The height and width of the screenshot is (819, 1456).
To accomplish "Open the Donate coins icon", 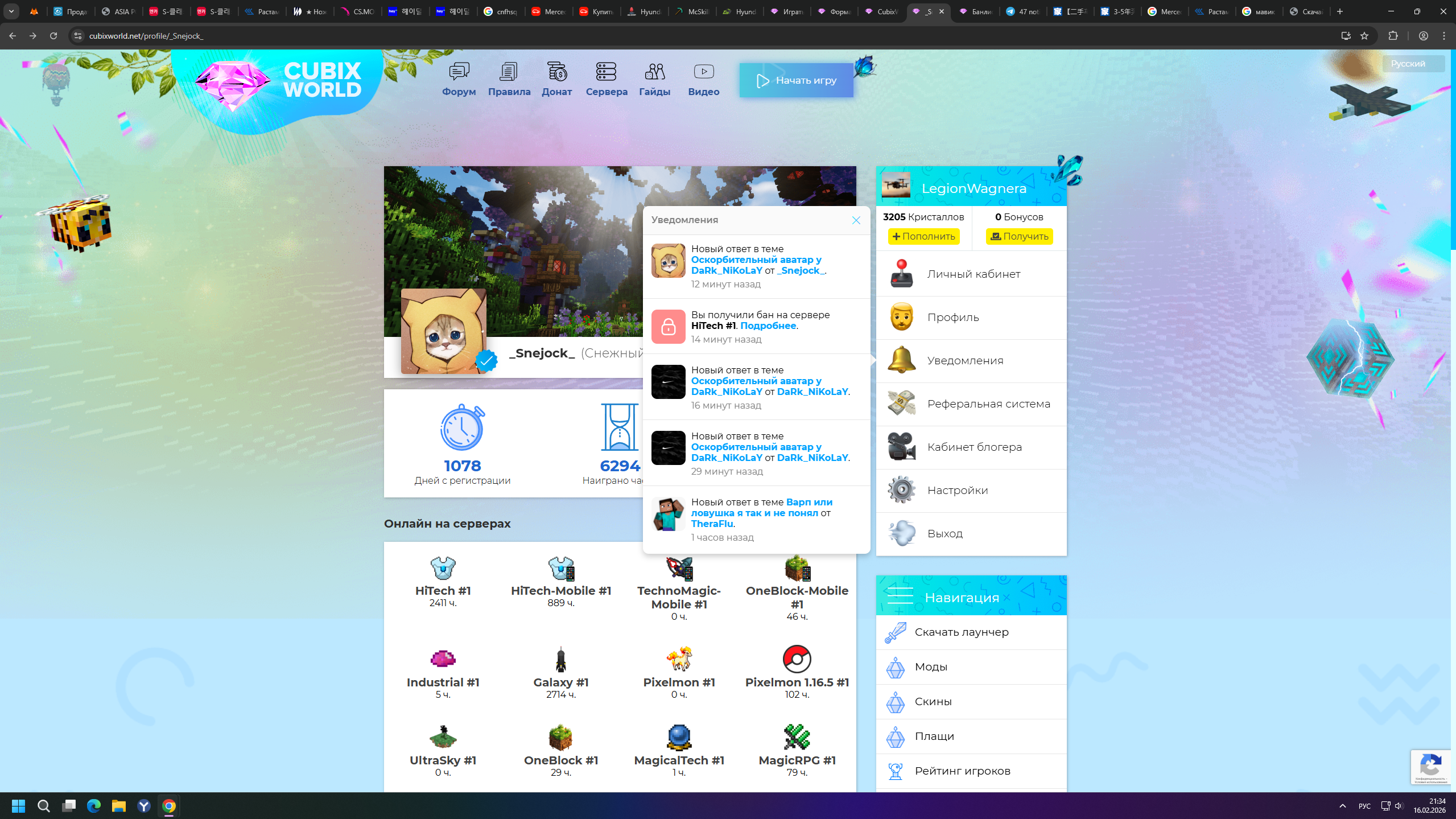I will click(556, 72).
